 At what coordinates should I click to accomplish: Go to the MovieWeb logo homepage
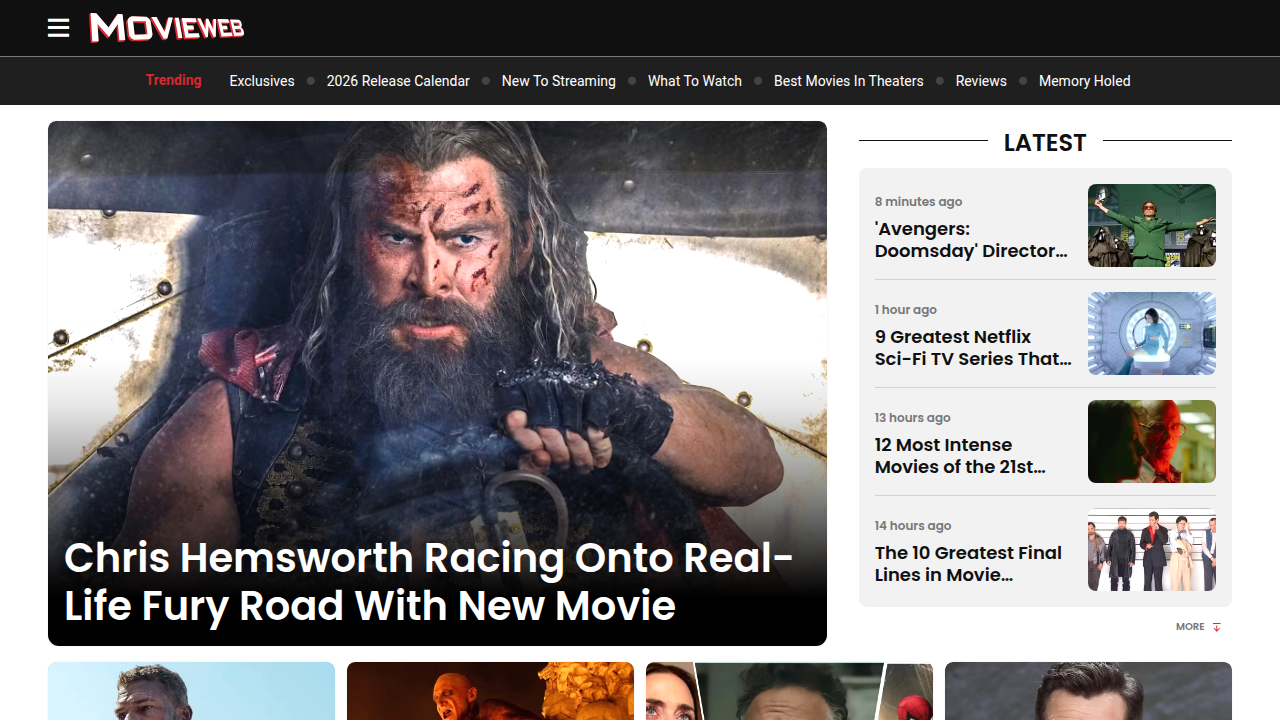pos(167,28)
